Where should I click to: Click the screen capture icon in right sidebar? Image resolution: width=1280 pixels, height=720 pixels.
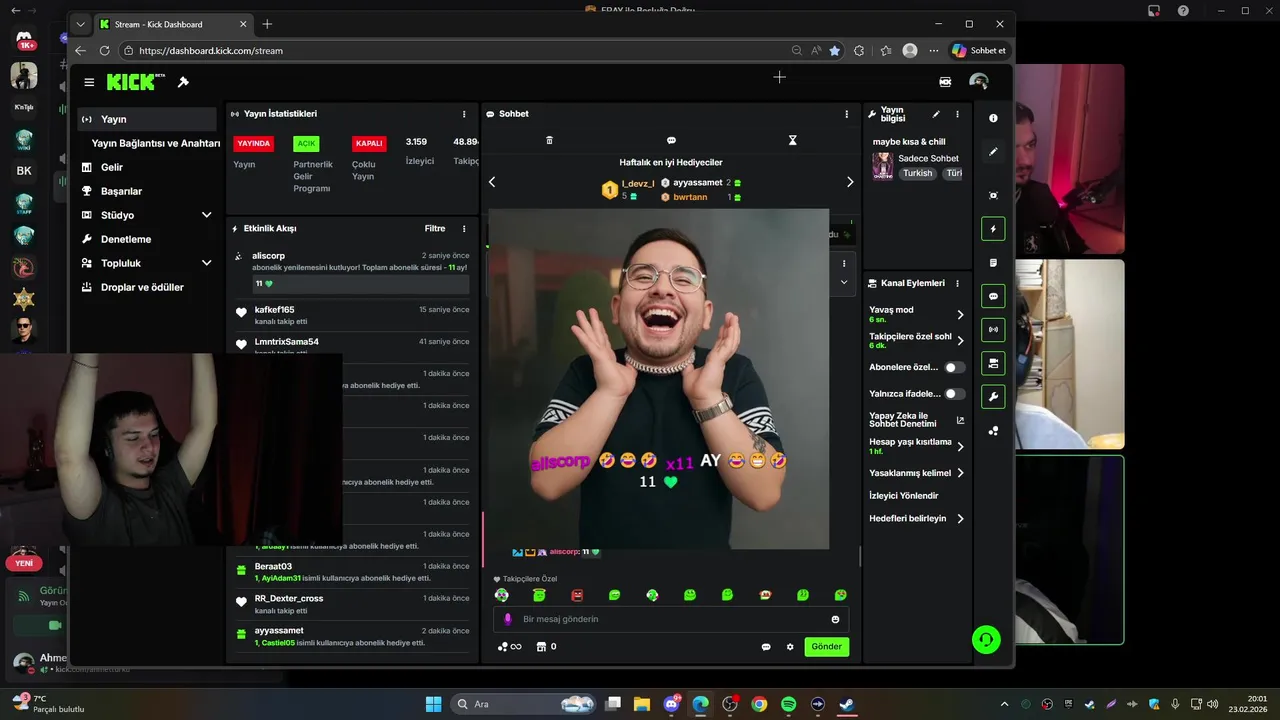click(x=993, y=195)
